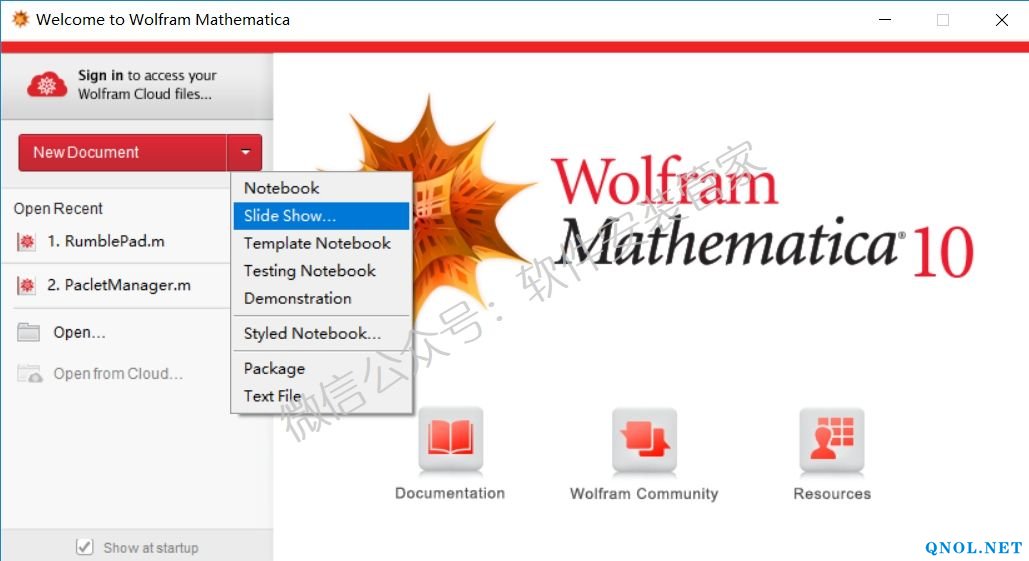The image size is (1029, 561).
Task: Click the Wolfram Cloud sign-in icon
Action: click(x=47, y=85)
